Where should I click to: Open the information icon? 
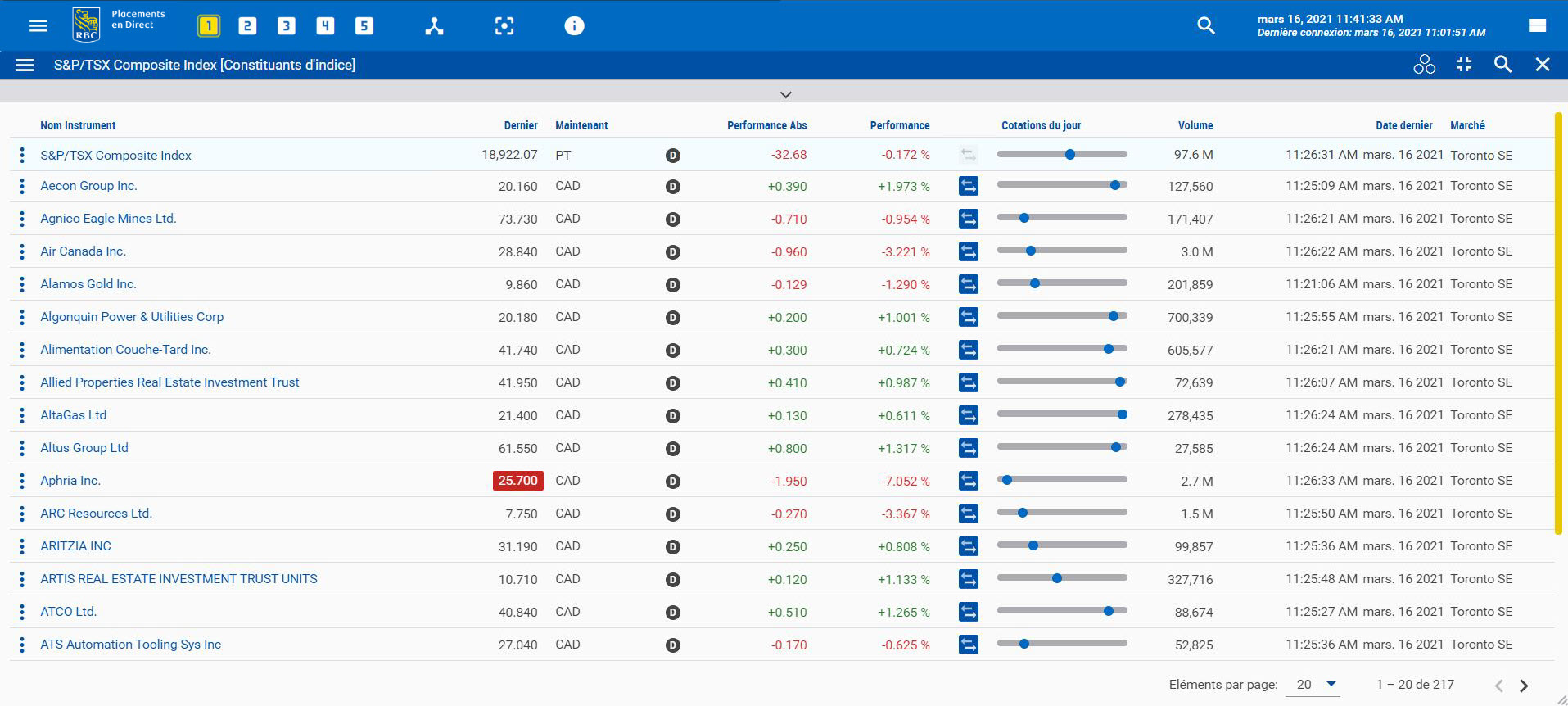575,26
